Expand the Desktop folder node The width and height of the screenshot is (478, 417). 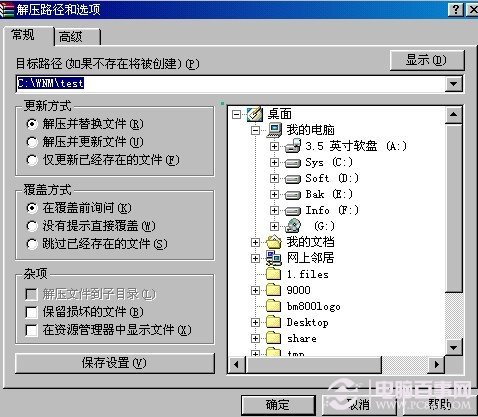[255, 322]
